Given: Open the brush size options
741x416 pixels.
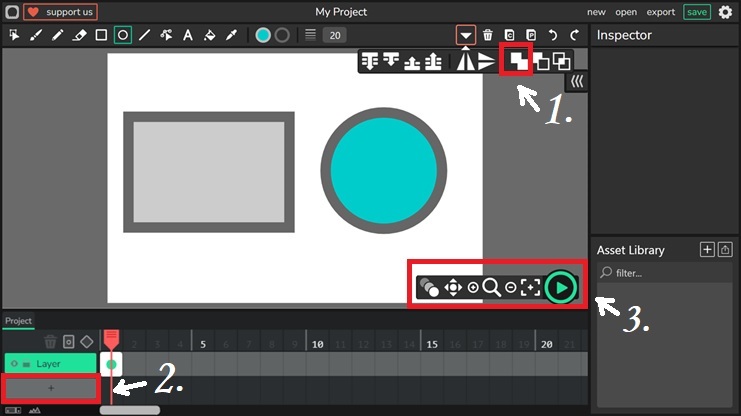Looking at the screenshot, I should pyautogui.click(x=311, y=35).
